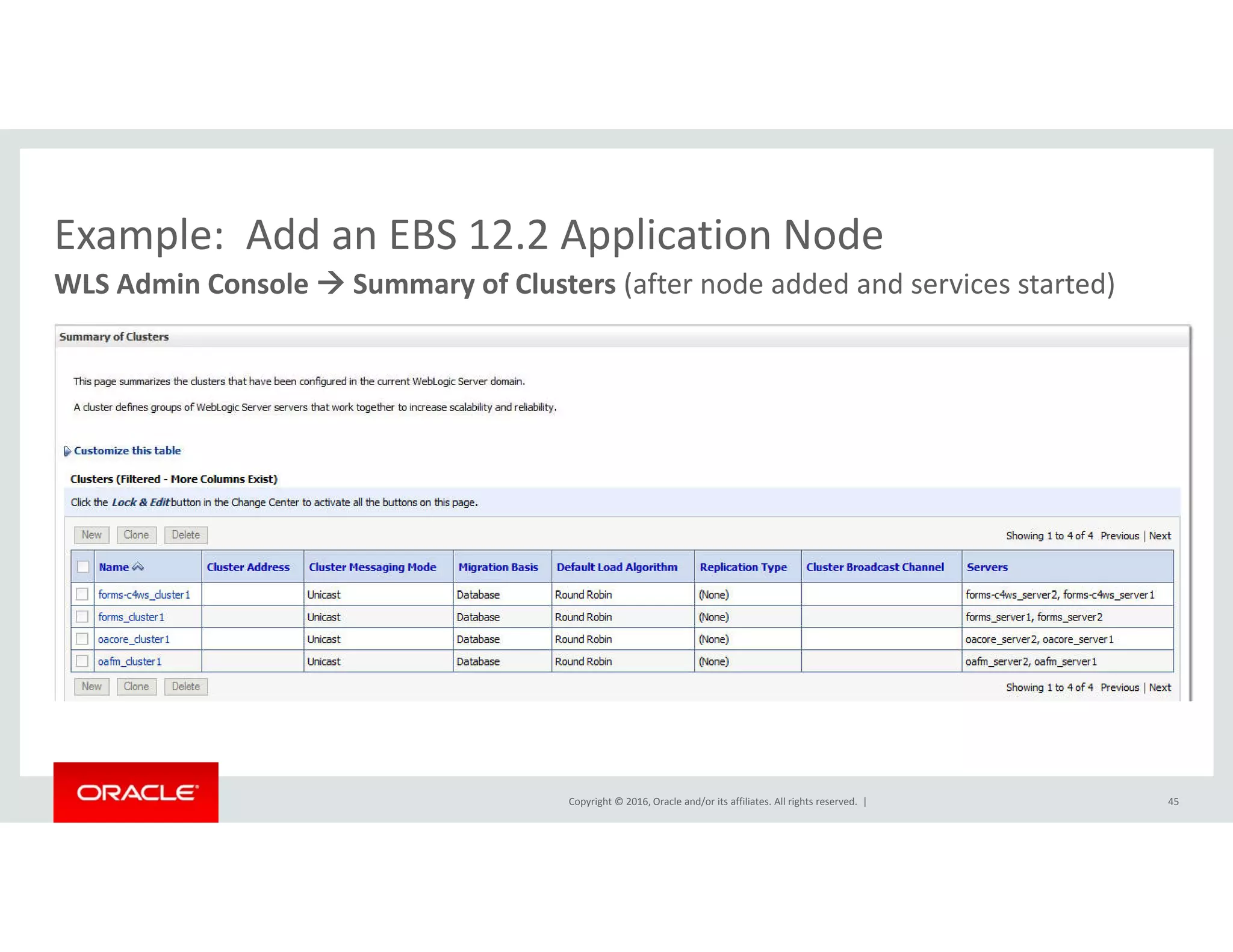Select the oacore_cluster1 row checkbox

tap(82, 639)
